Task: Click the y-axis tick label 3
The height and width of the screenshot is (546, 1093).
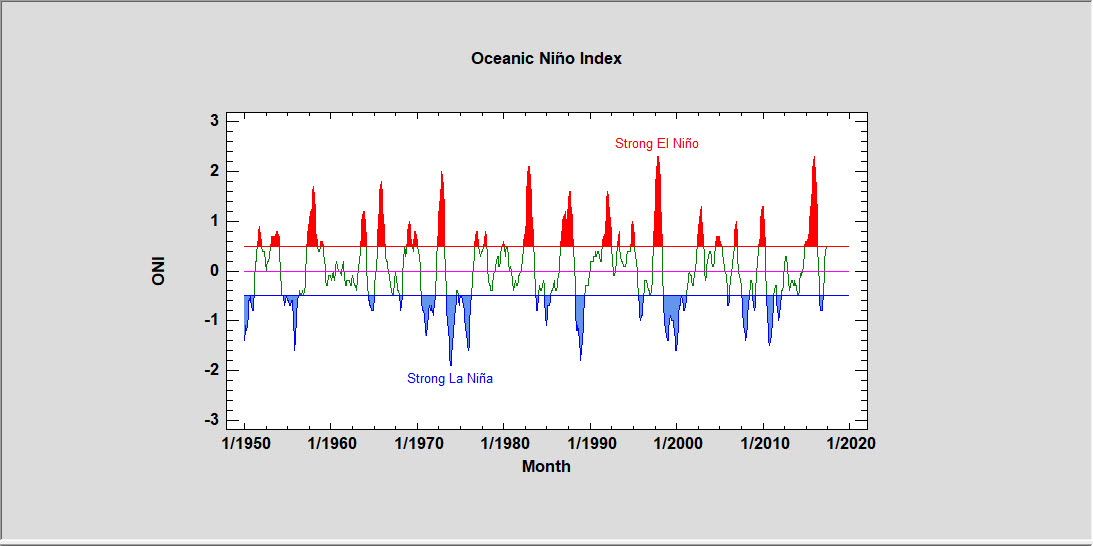Action: coord(214,121)
